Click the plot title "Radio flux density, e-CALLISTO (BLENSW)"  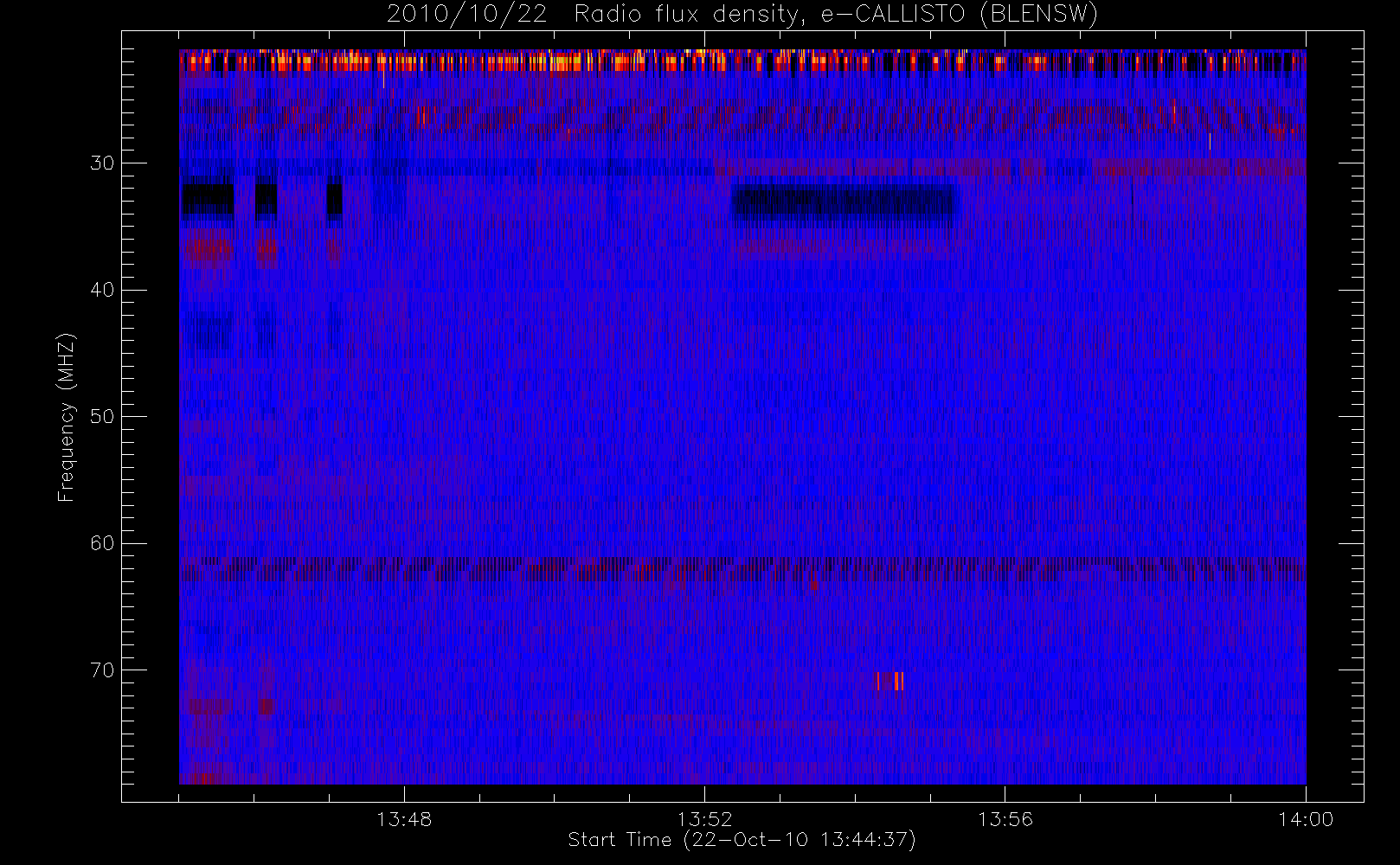(x=836, y=15)
